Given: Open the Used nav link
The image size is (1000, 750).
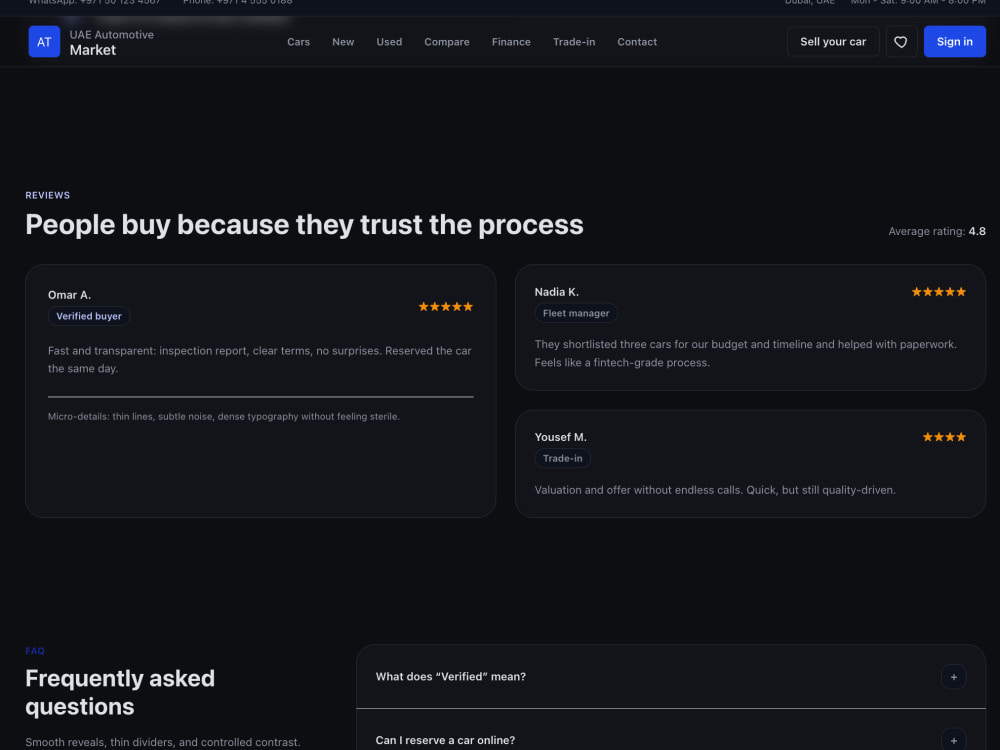Looking at the screenshot, I should [x=389, y=41].
